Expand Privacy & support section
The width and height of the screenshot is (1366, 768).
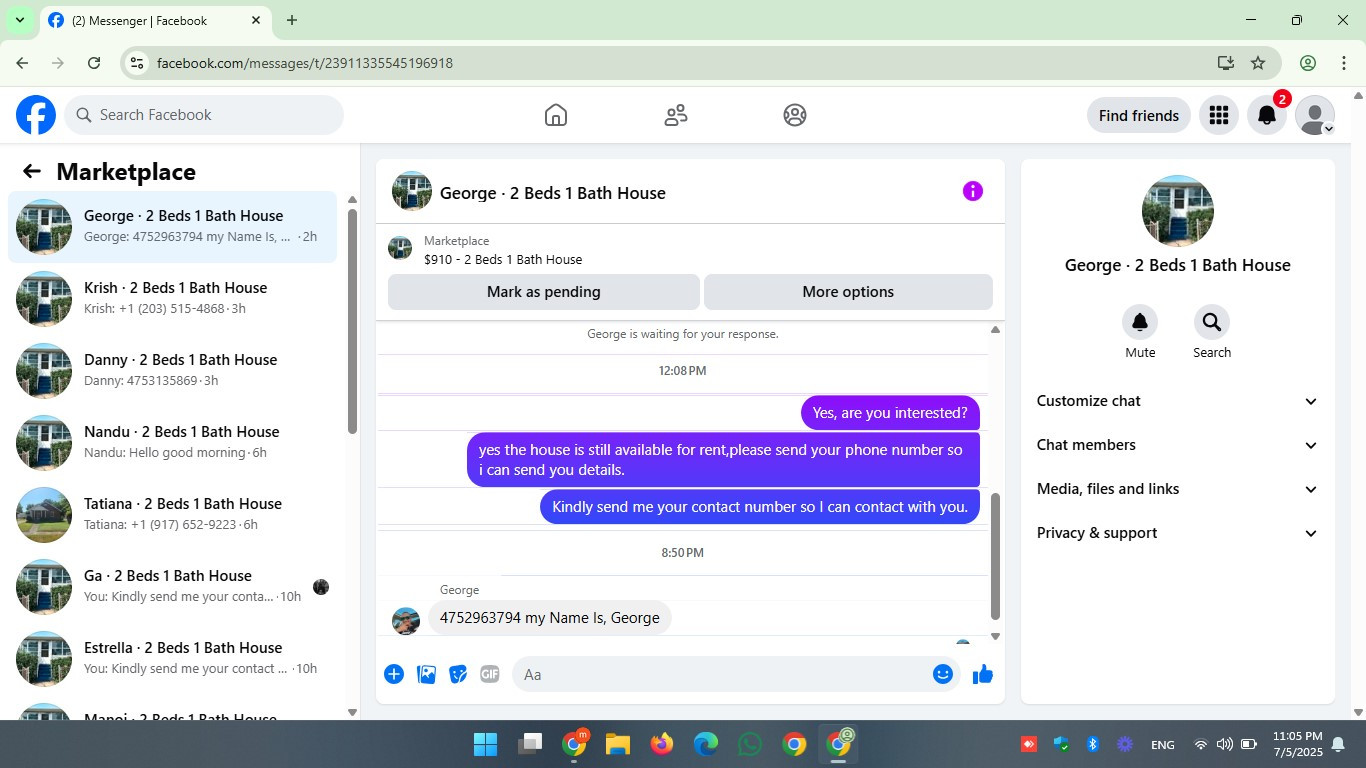(1178, 533)
